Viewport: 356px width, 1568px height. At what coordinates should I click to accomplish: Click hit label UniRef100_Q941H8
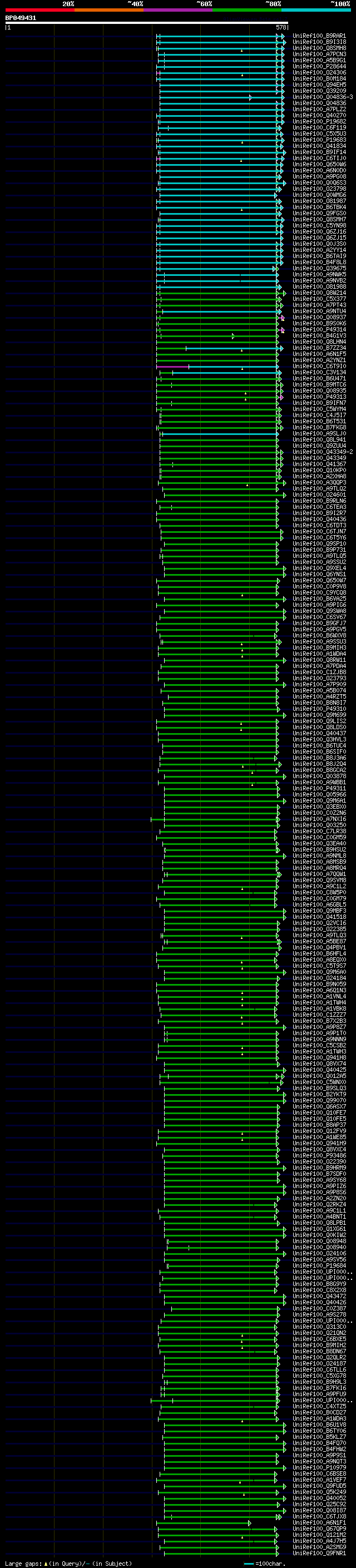click(x=319, y=1057)
